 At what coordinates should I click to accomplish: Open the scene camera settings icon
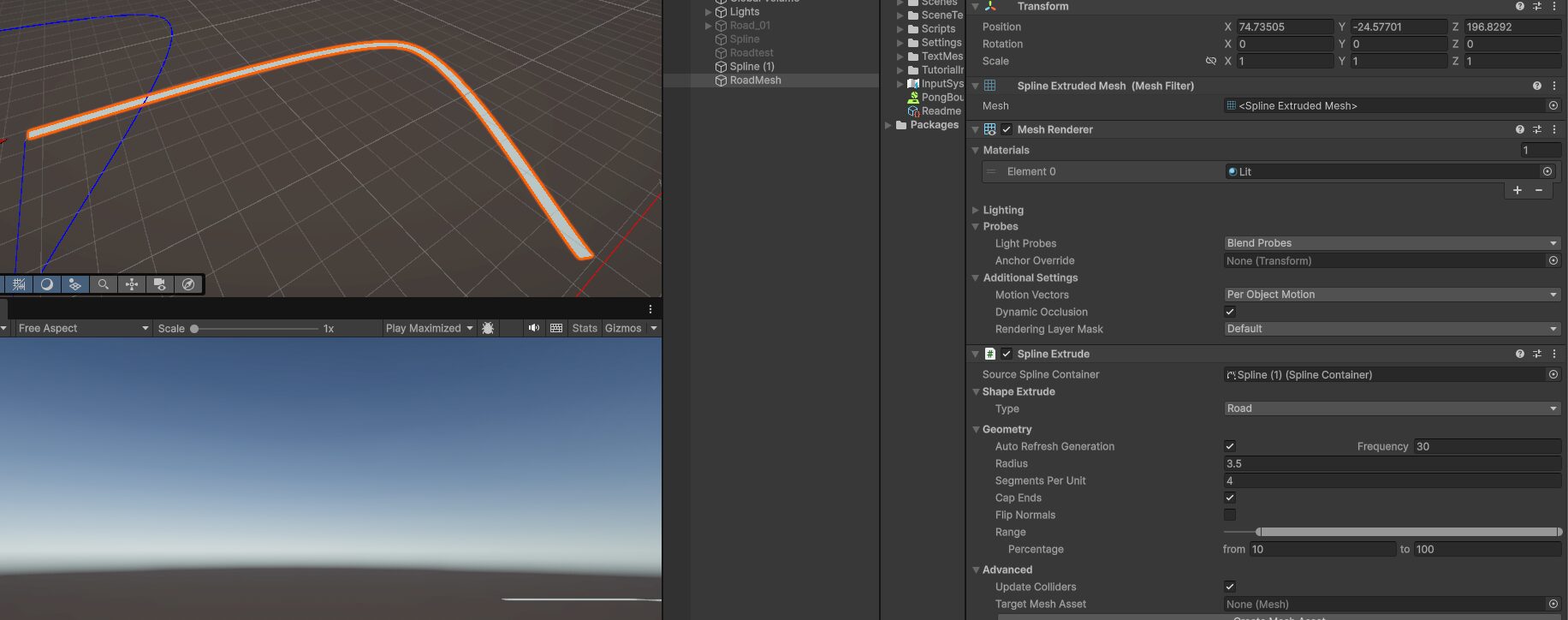point(160,284)
